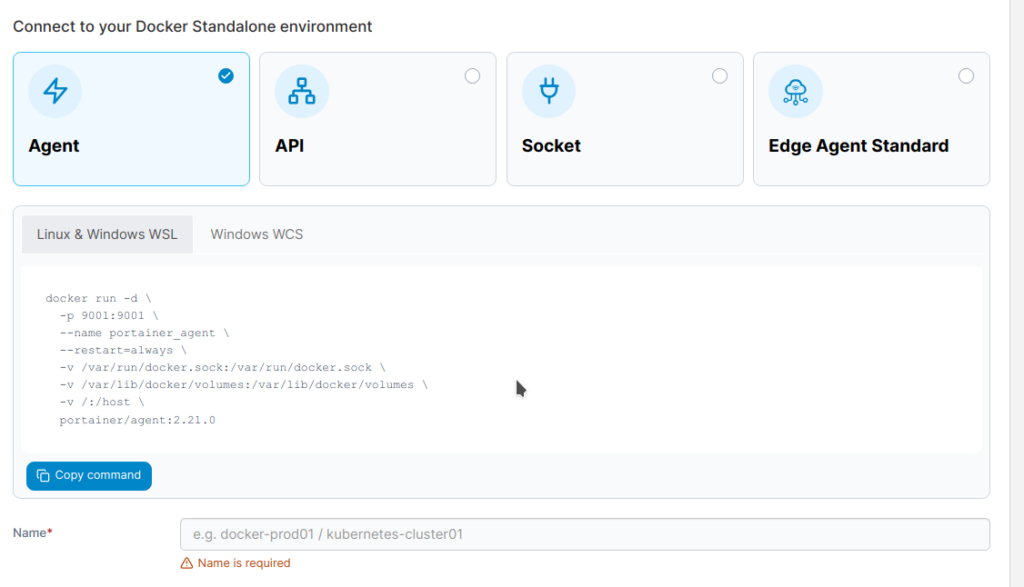Image resolution: width=1024 pixels, height=587 pixels.
Task: Click the Name* field label
Action: 32,533
